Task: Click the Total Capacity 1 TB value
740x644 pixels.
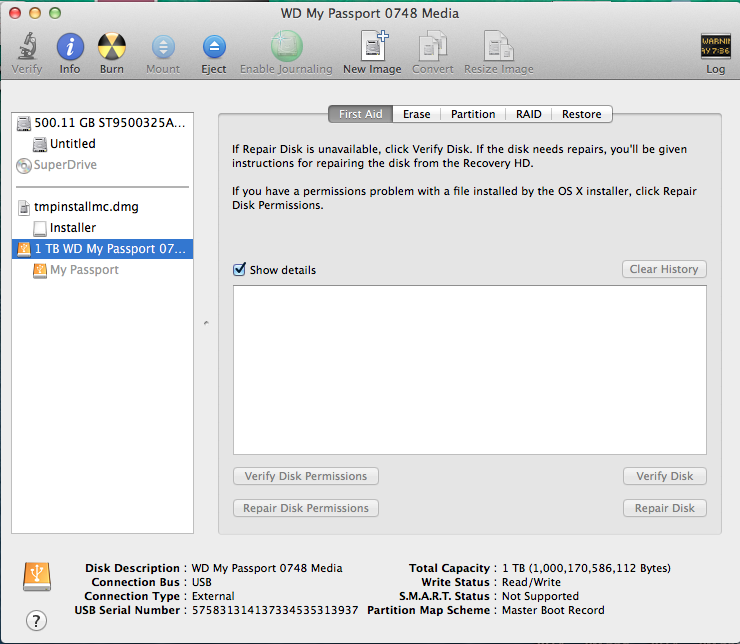Action: pyautogui.click(x=586, y=568)
